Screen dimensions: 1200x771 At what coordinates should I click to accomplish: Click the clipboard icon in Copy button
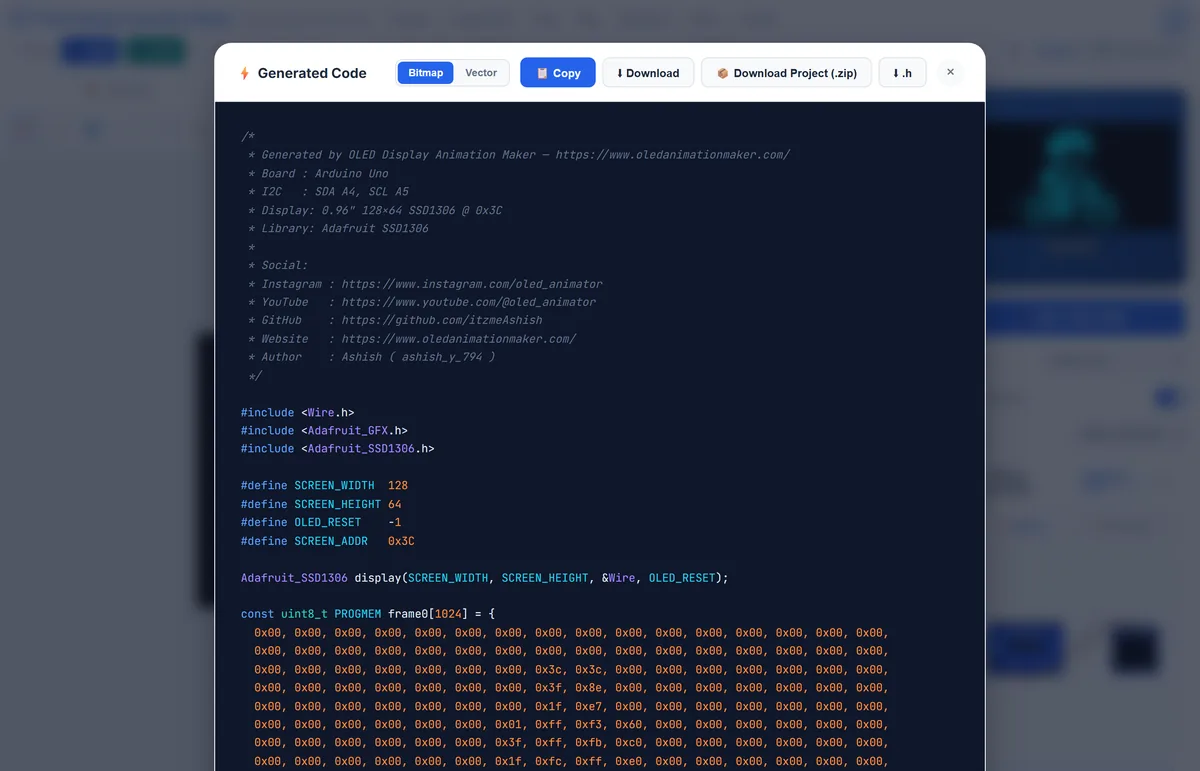(x=542, y=73)
